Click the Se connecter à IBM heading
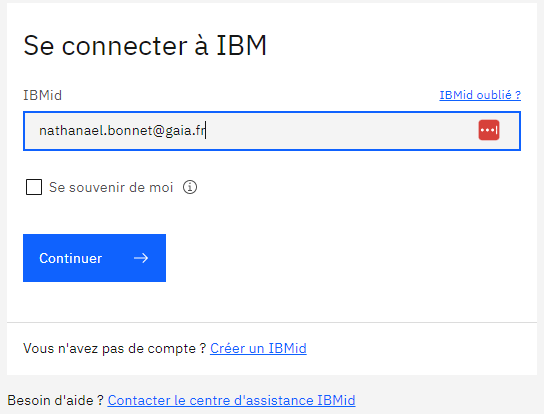The image size is (544, 414). coord(145,45)
